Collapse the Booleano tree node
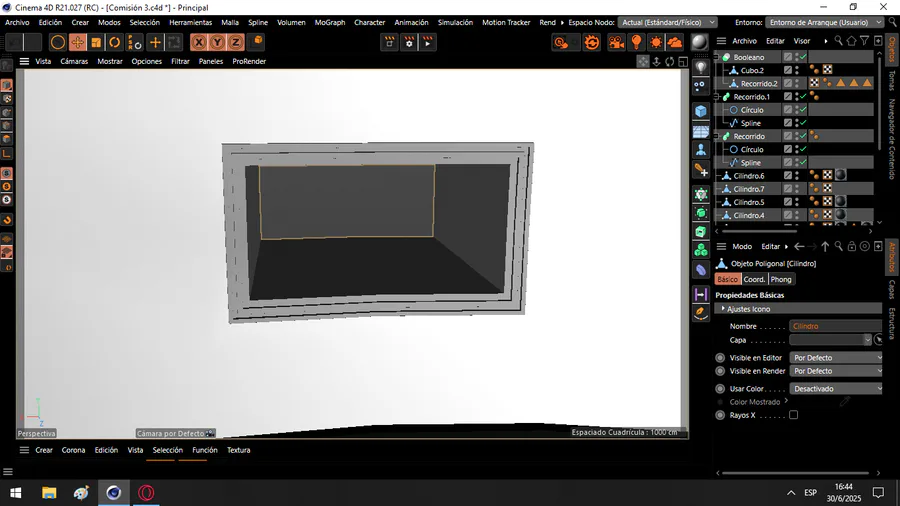Image resolution: width=900 pixels, height=506 pixels. pyautogui.click(x=717, y=57)
